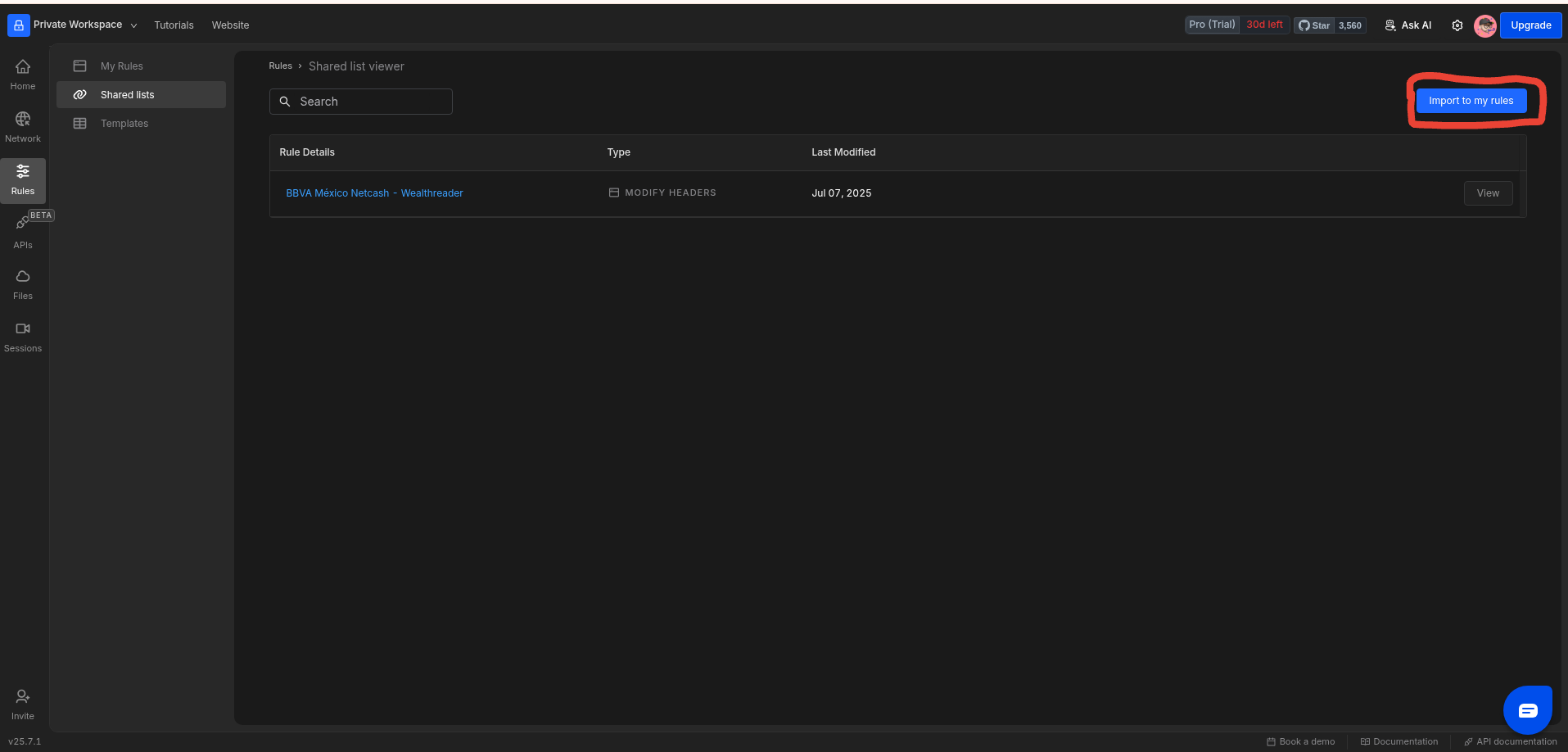Viewport: 1568px width, 752px height.
Task: Open API documentation footer link
Action: pos(1511,742)
